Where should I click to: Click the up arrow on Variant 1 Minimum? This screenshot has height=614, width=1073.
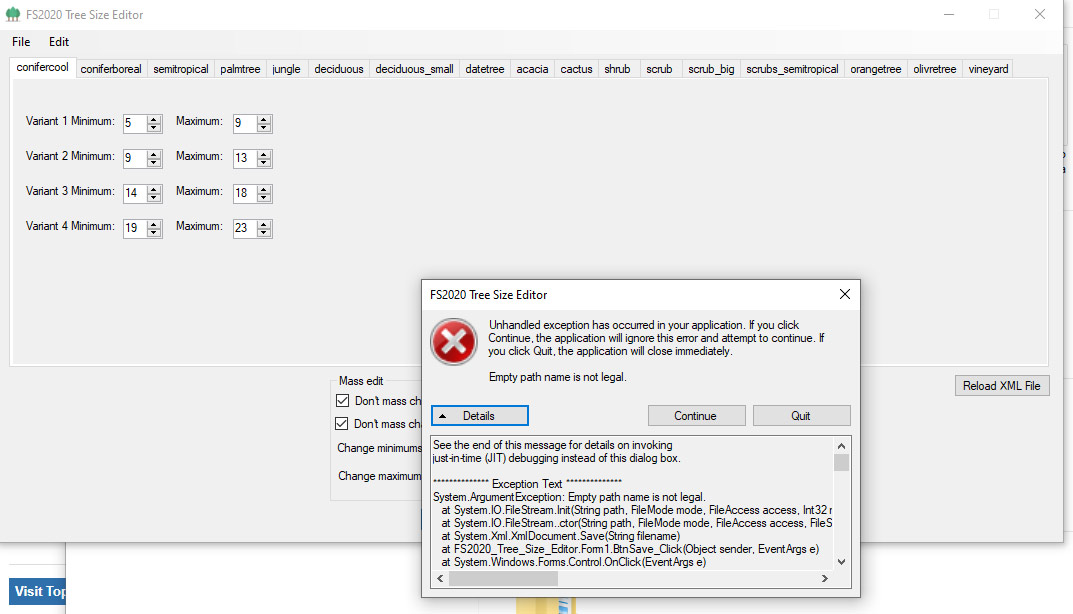point(155,119)
